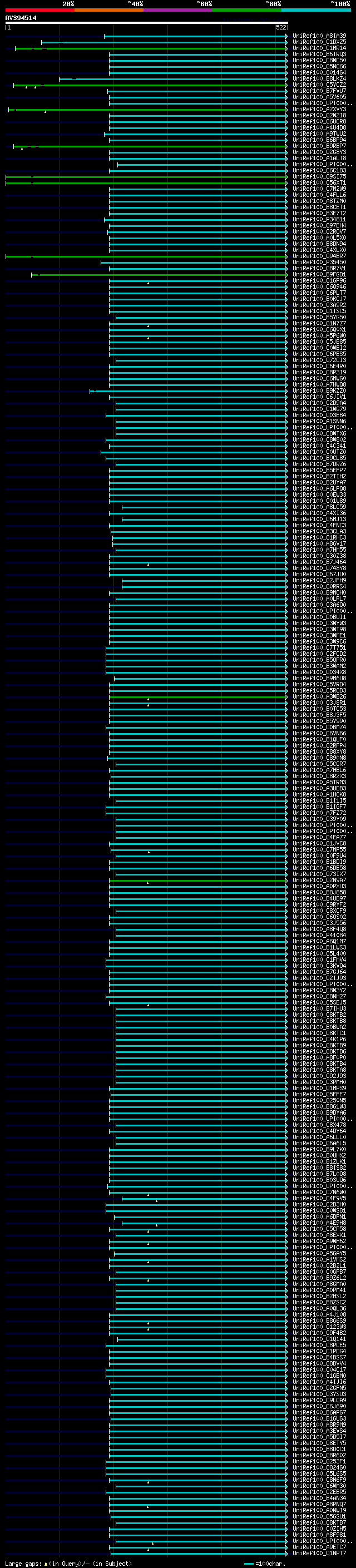Screen dimensions: 356x1568
Task: Click the hit label UniRef100_B9FGD1
Action: tap(319, 275)
